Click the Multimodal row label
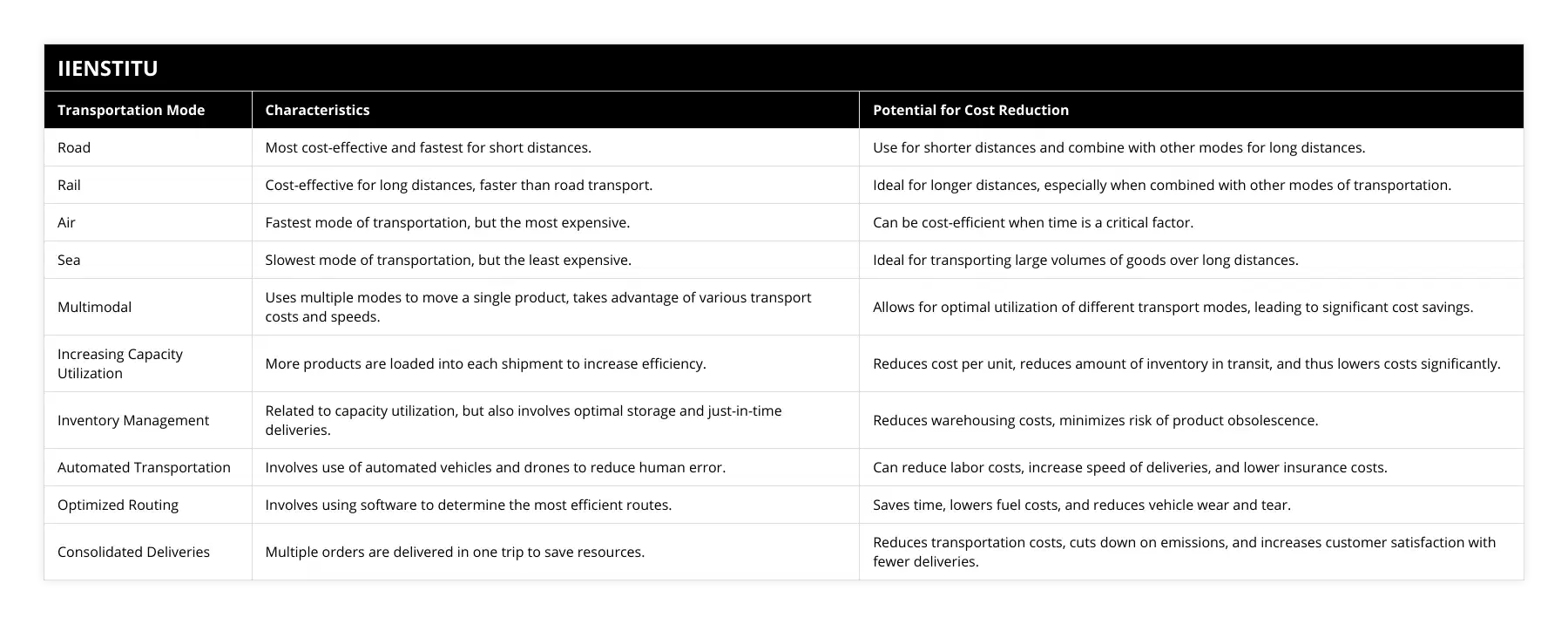1568x624 pixels. coord(94,307)
